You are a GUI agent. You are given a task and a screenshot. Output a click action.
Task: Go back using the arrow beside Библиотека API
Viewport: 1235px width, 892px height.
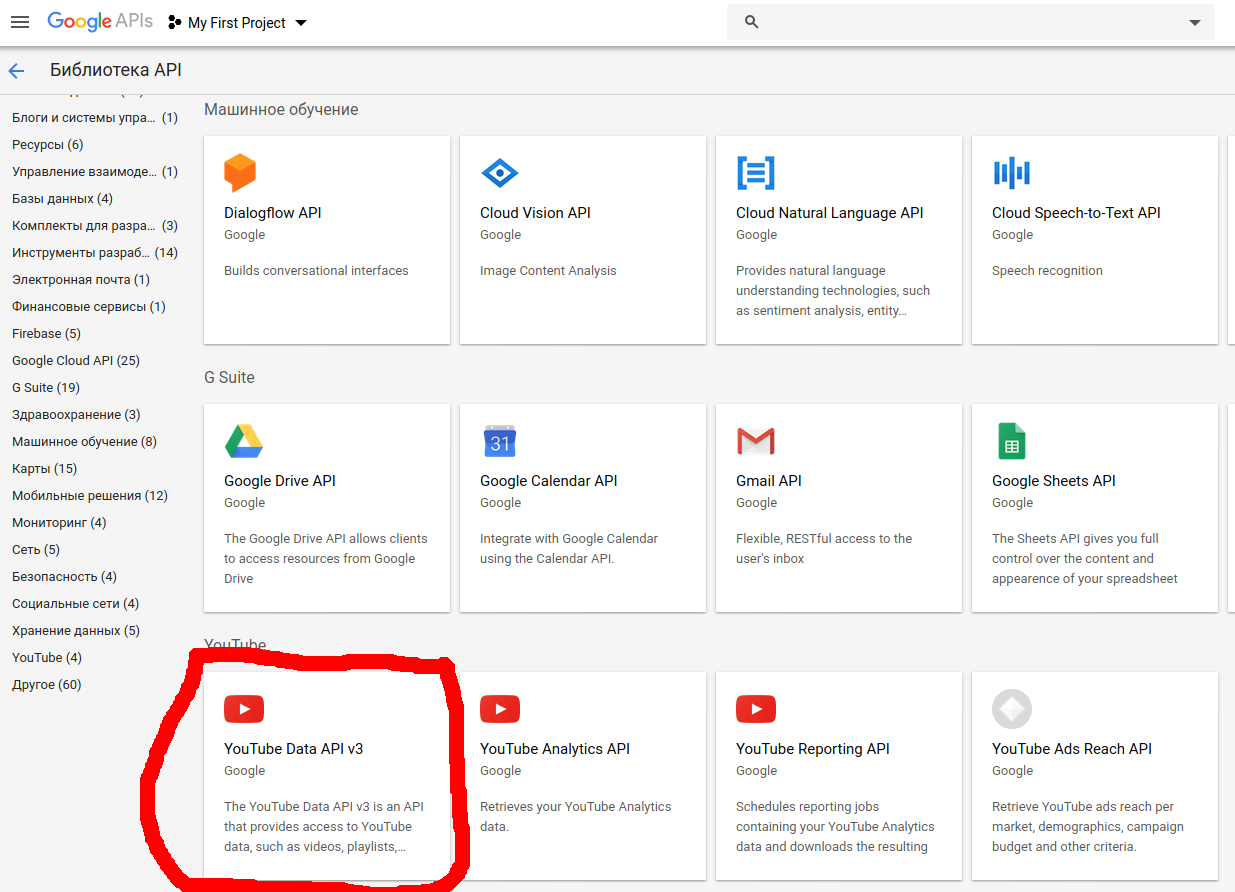pyautogui.click(x=16, y=71)
